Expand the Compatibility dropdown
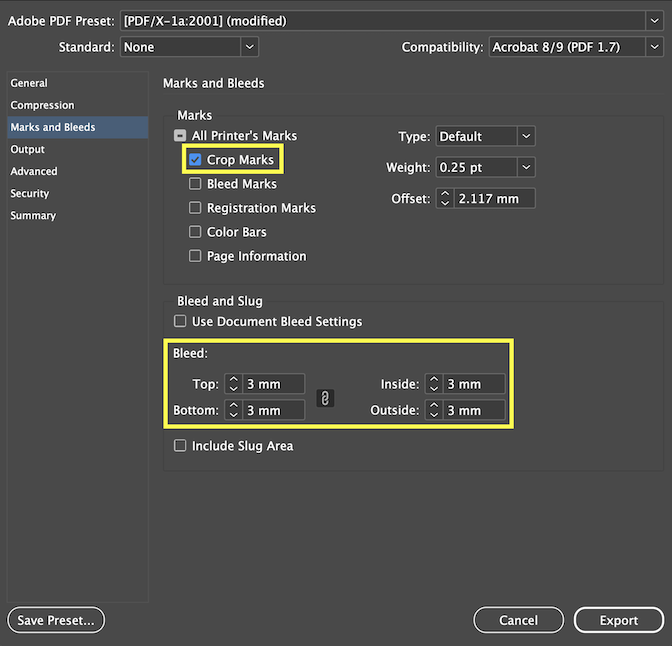This screenshot has width=672, height=646. (x=575, y=47)
